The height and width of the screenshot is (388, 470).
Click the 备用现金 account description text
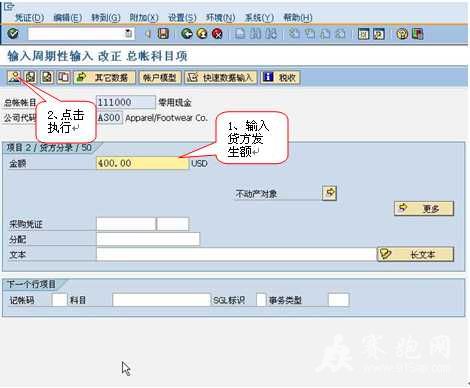pos(175,102)
